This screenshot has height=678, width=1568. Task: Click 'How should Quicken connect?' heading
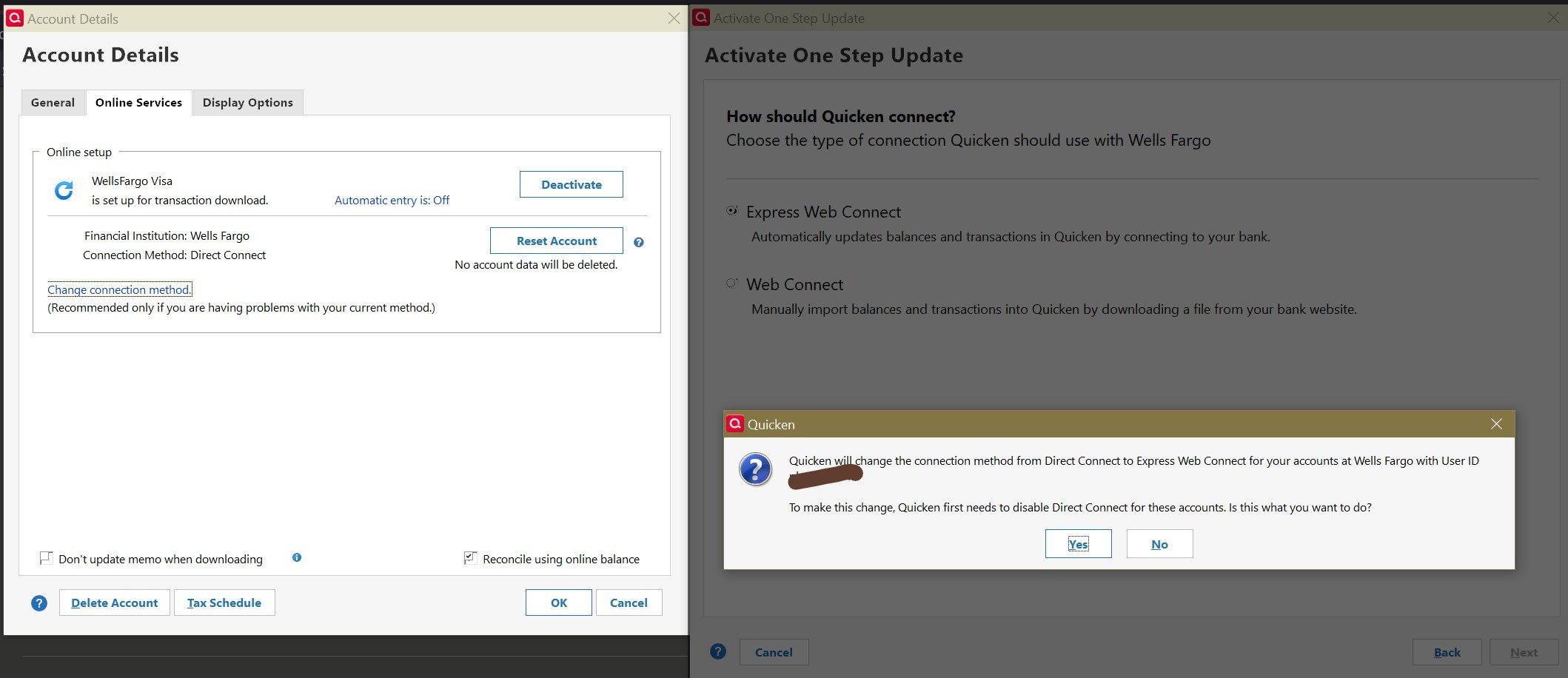[841, 116]
